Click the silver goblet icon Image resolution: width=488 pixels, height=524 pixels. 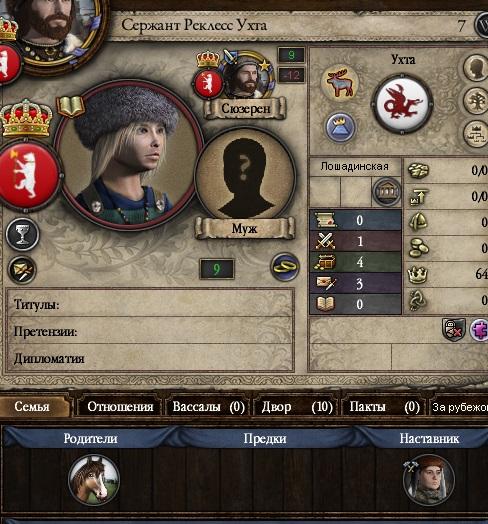point(22,234)
